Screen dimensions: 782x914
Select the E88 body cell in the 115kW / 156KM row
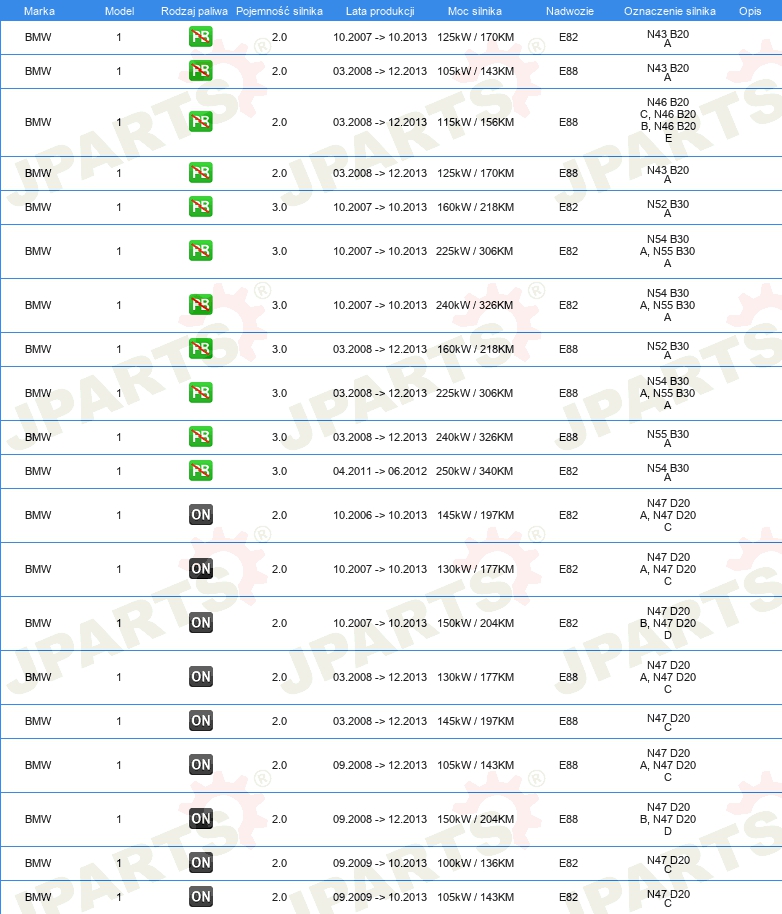(568, 122)
